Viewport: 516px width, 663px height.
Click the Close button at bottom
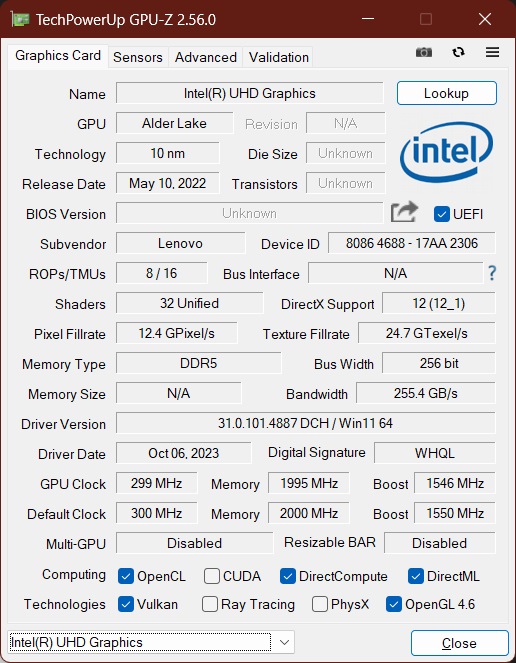click(460, 643)
